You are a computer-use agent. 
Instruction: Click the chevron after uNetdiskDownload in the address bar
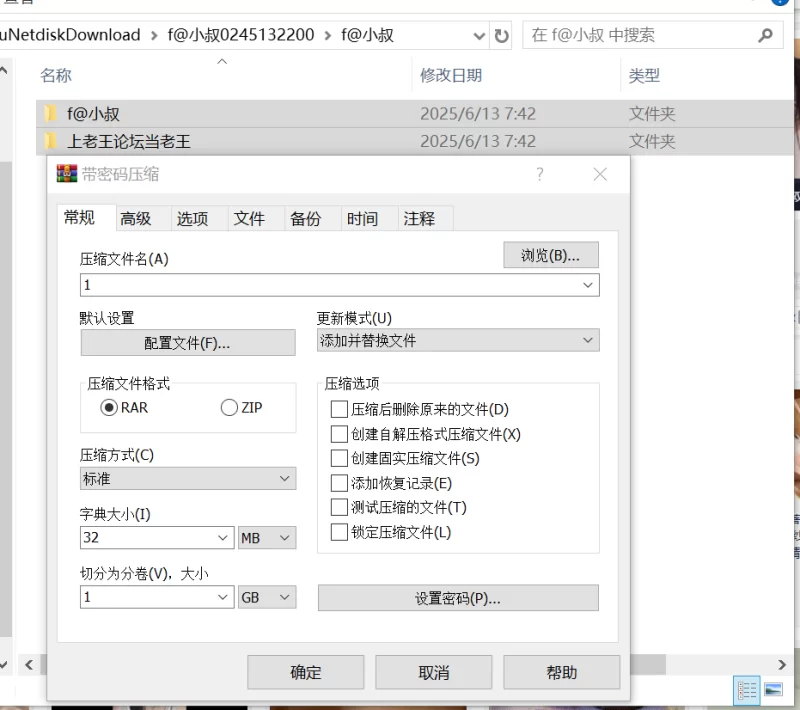pos(154,36)
